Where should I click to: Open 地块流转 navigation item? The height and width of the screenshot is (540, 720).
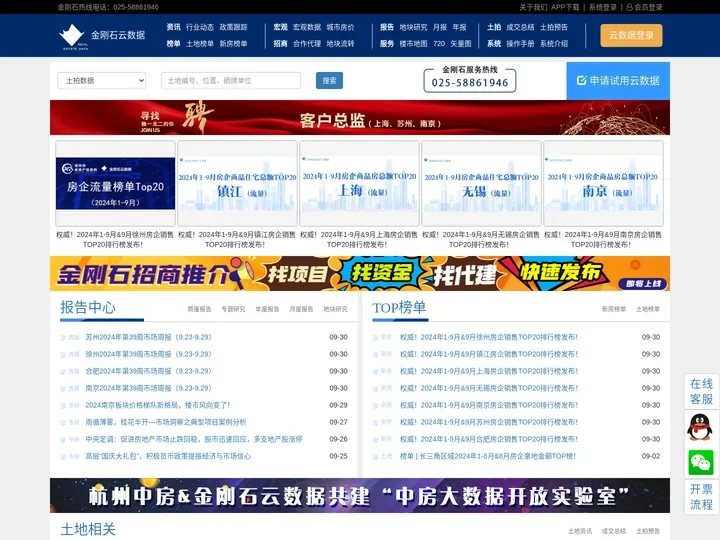tap(340, 44)
